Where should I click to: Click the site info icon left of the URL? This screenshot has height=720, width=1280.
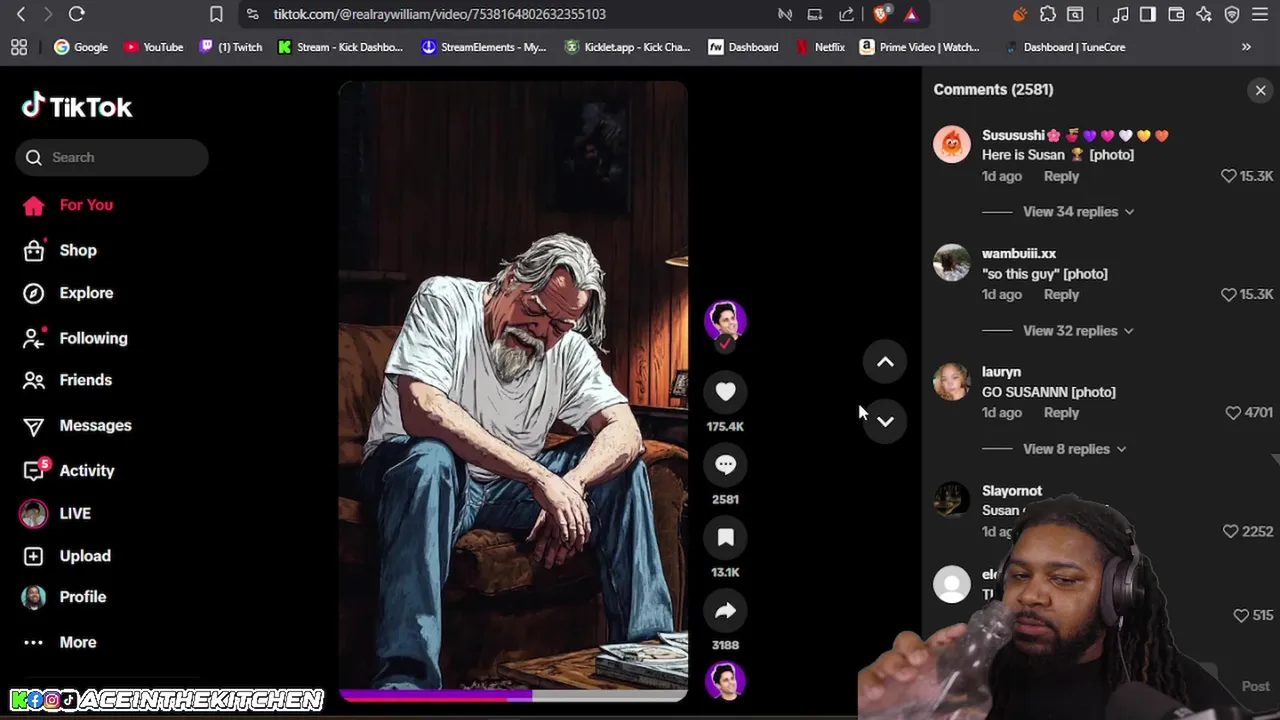click(252, 14)
